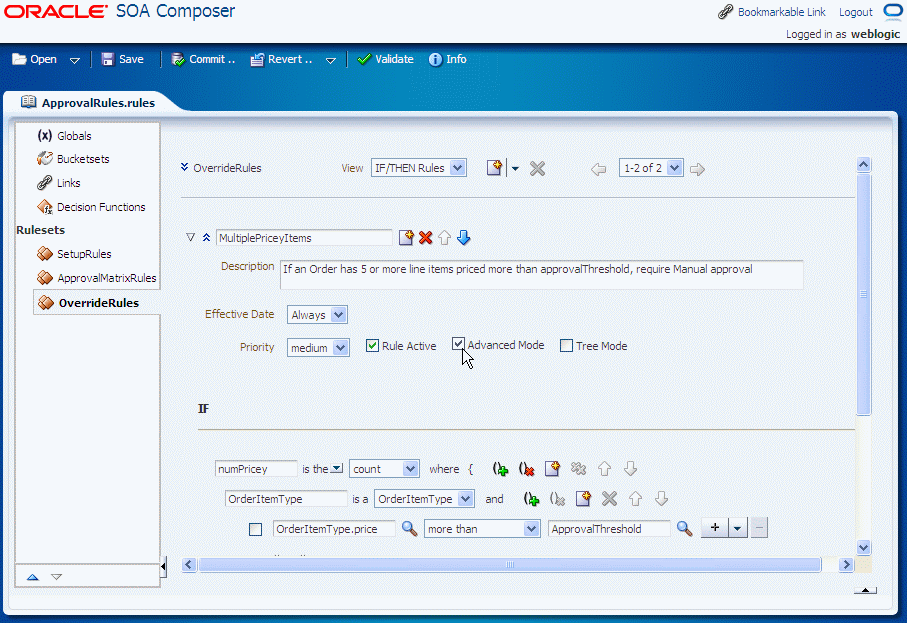Click the Logout link
This screenshot has width=907, height=623.
[856, 12]
